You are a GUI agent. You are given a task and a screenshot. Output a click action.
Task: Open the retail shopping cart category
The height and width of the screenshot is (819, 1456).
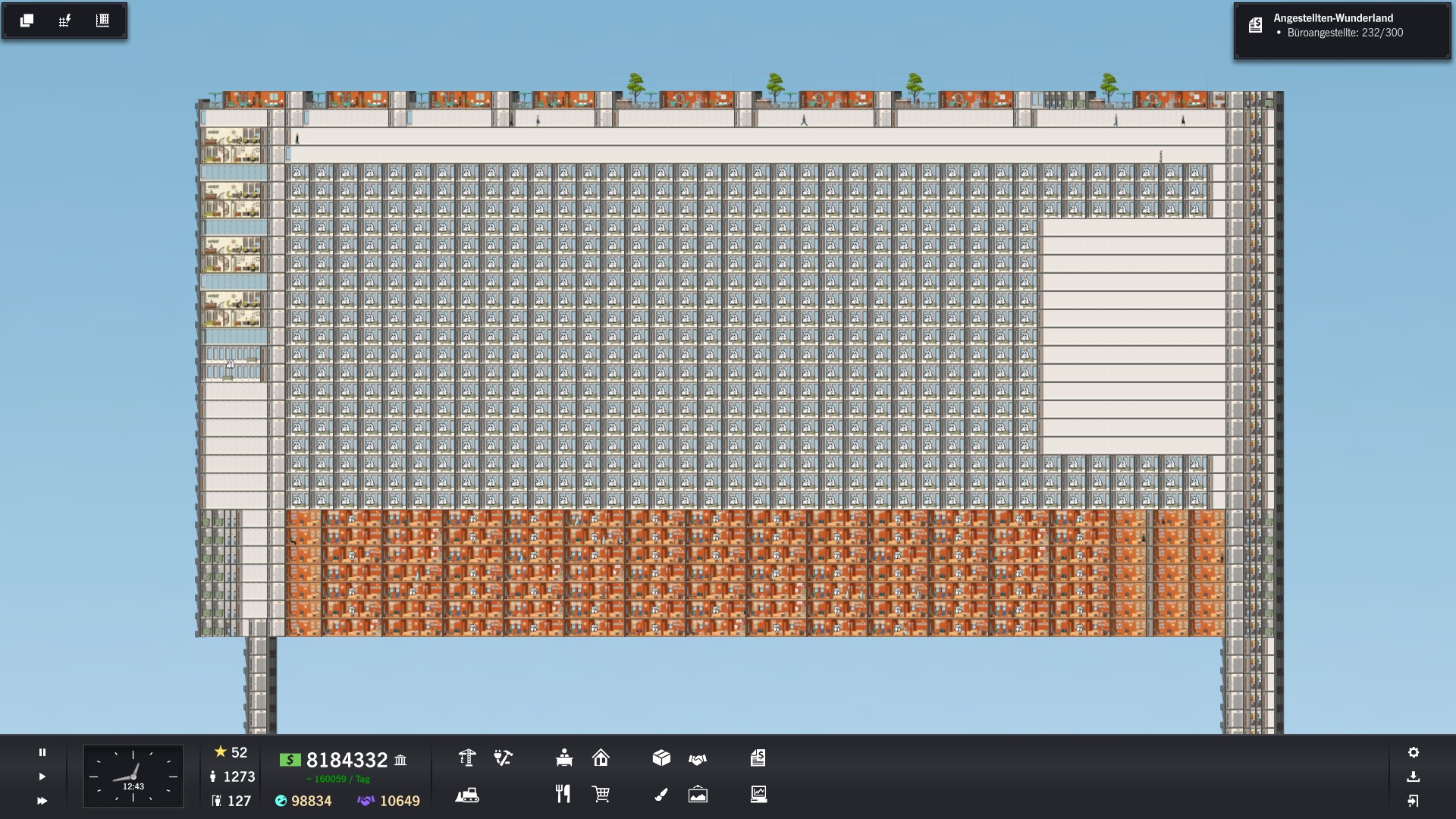point(601,794)
